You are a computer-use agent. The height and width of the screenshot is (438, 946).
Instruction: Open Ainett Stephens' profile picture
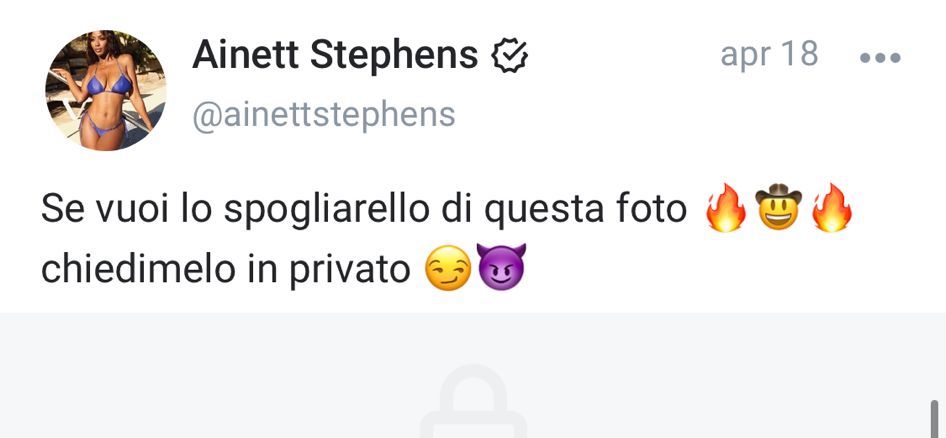click(x=106, y=90)
